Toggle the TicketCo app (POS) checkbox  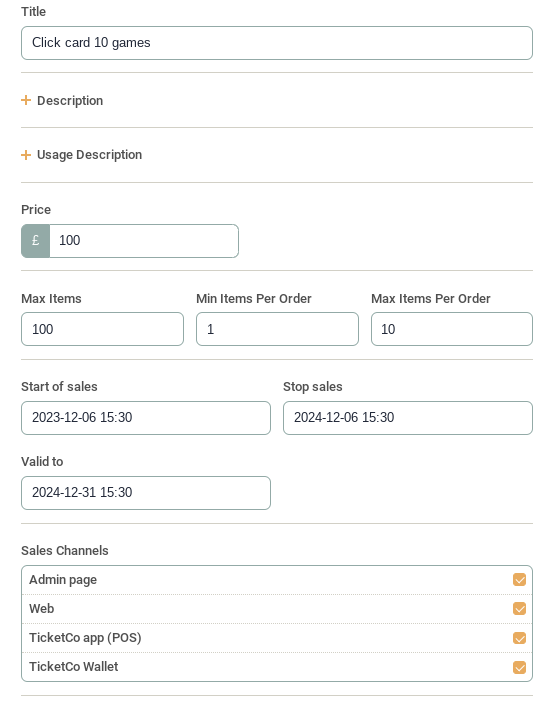519,638
